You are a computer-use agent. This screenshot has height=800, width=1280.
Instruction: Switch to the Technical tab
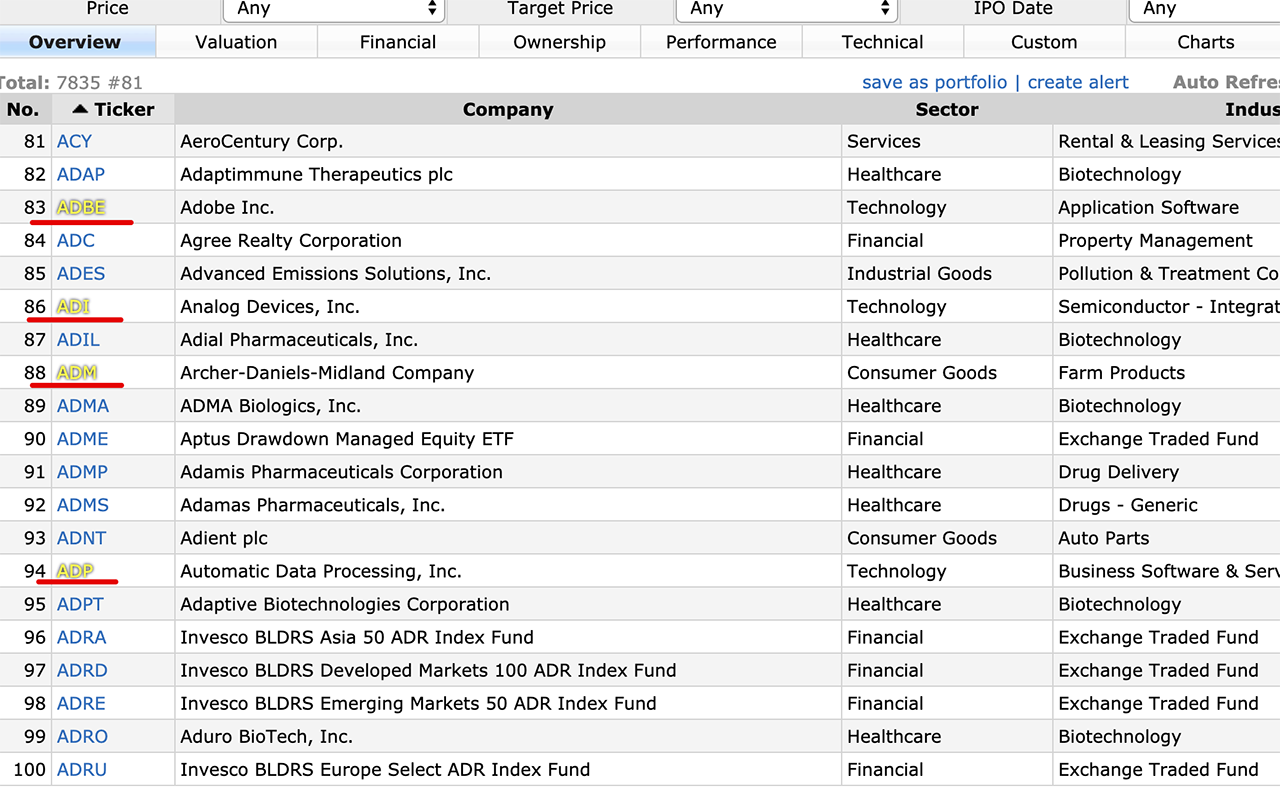pos(882,42)
